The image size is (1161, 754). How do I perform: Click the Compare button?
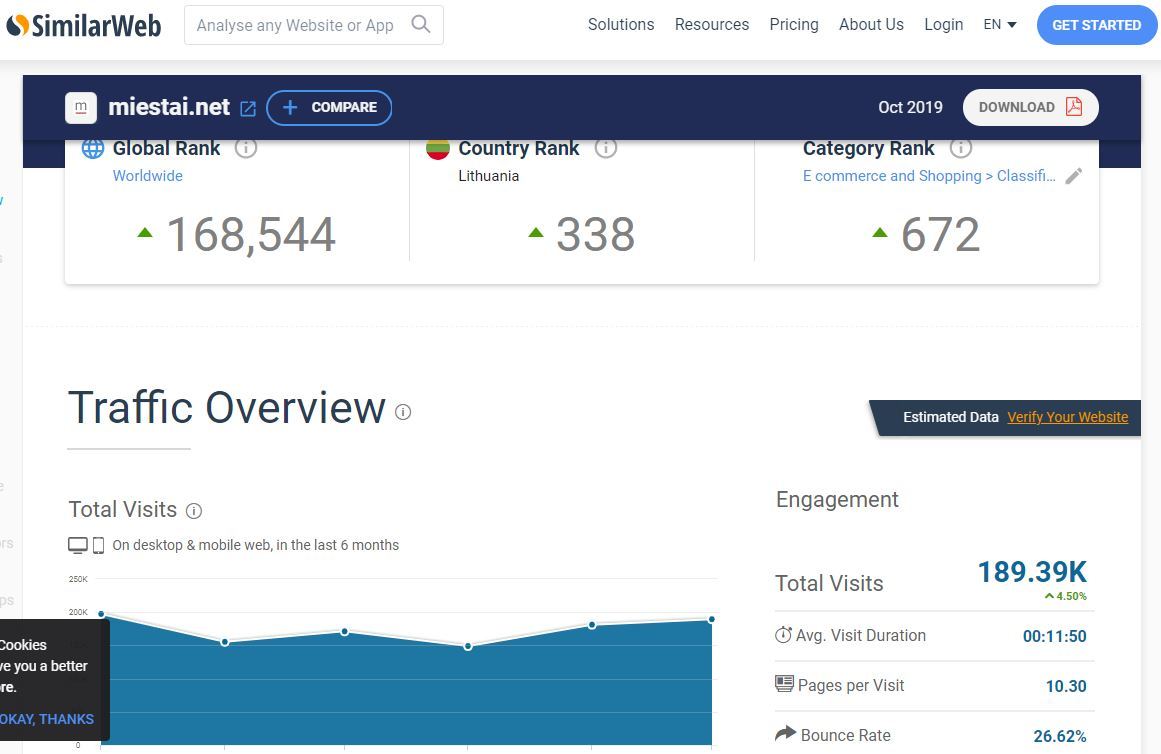point(329,108)
